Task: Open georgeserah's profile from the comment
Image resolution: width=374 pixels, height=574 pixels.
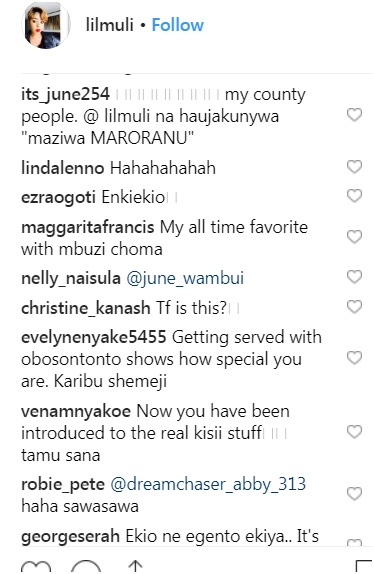Action: click(x=70, y=536)
